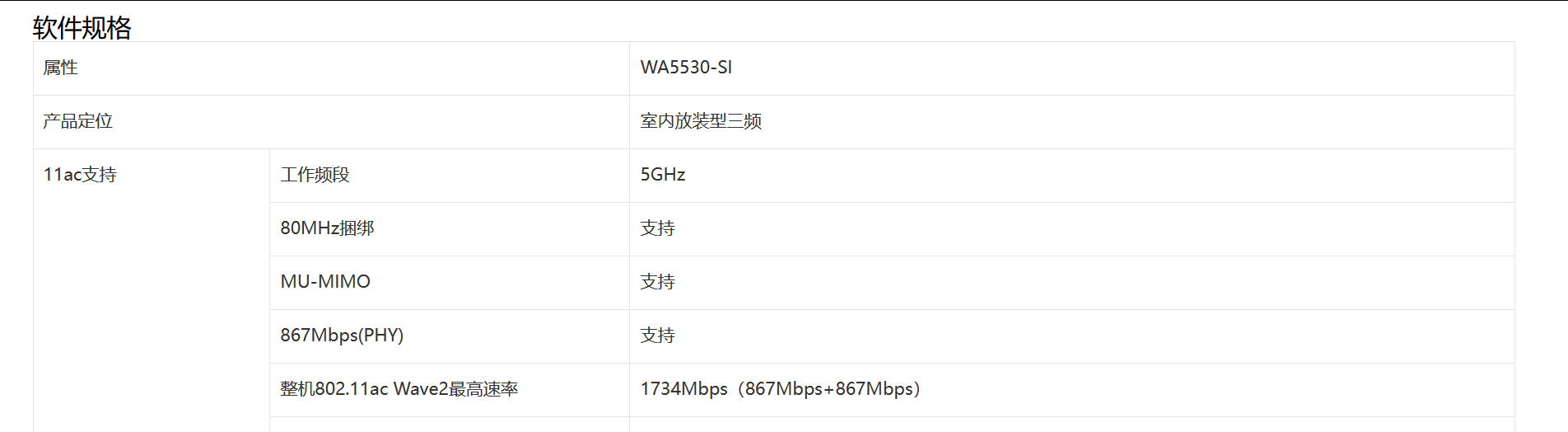Click the MU-MIMO label cell
Image resolution: width=1568 pixels, height=432 pixels.
click(x=325, y=282)
